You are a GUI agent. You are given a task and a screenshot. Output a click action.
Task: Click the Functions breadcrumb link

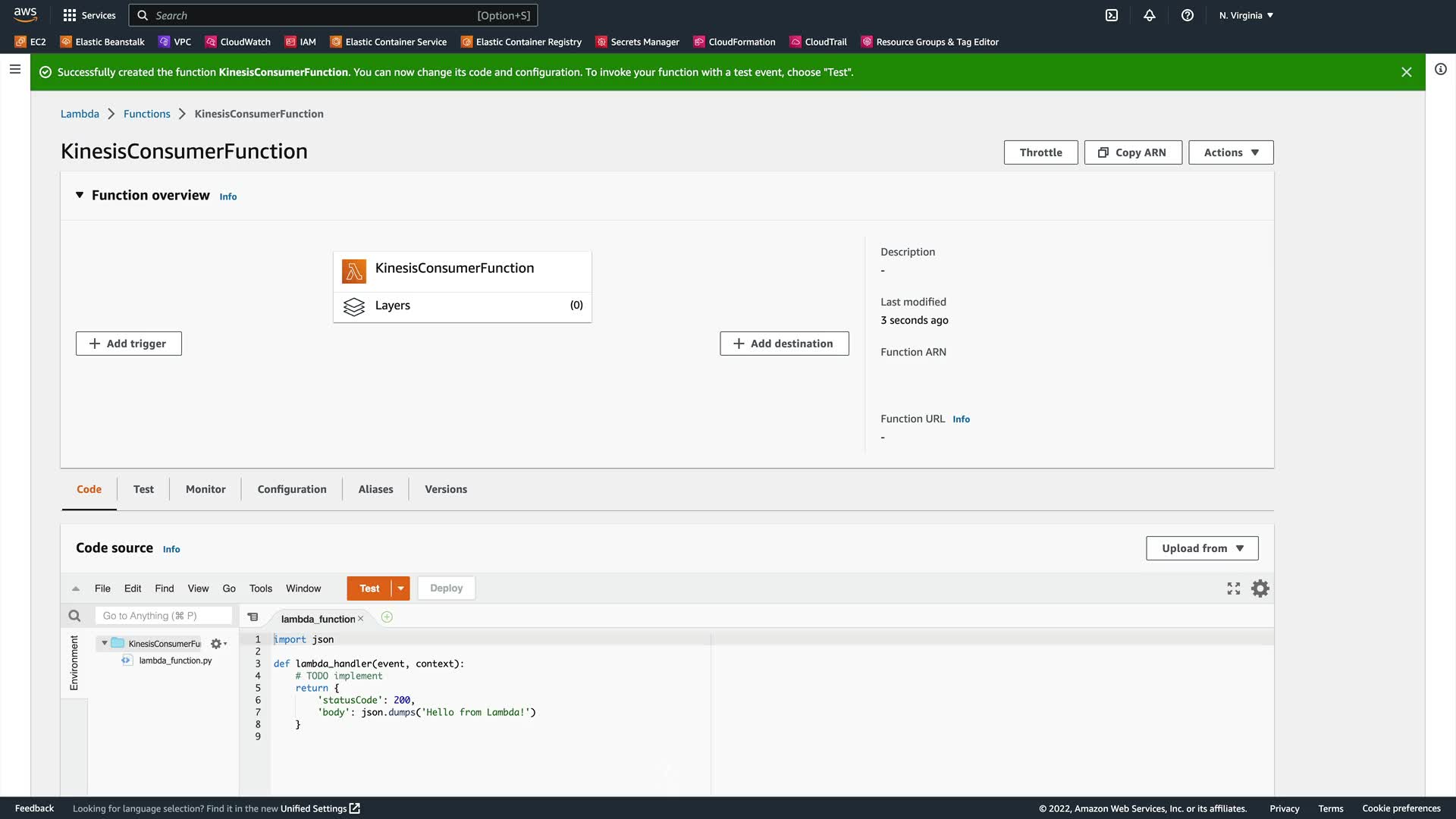coord(146,114)
